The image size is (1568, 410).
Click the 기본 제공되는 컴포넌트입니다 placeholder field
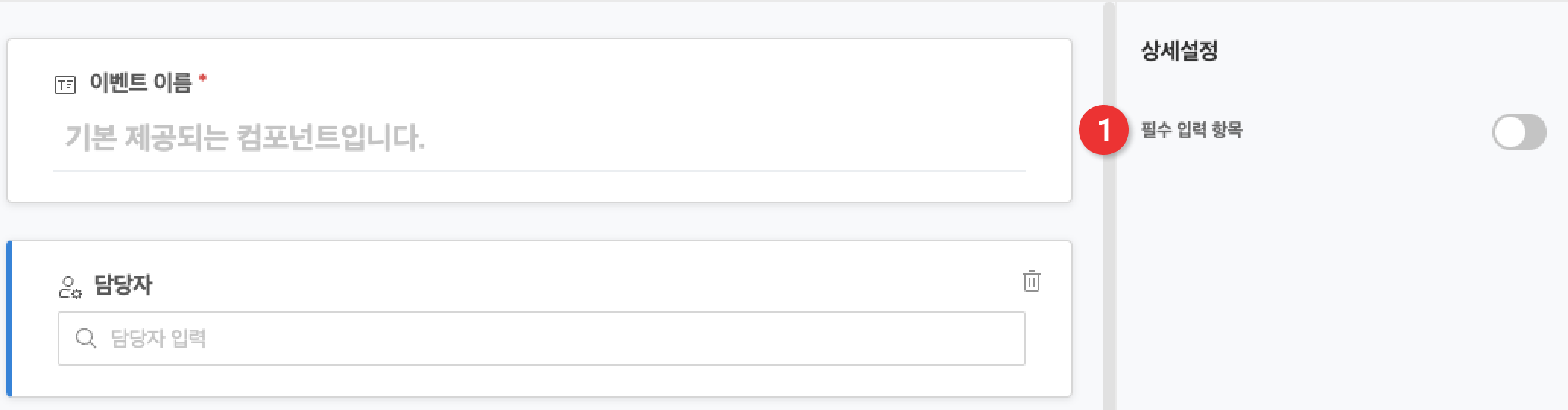539,137
